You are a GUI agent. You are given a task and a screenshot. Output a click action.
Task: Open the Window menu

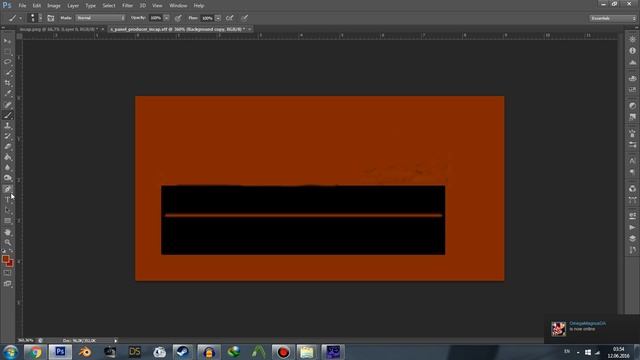tap(178, 6)
